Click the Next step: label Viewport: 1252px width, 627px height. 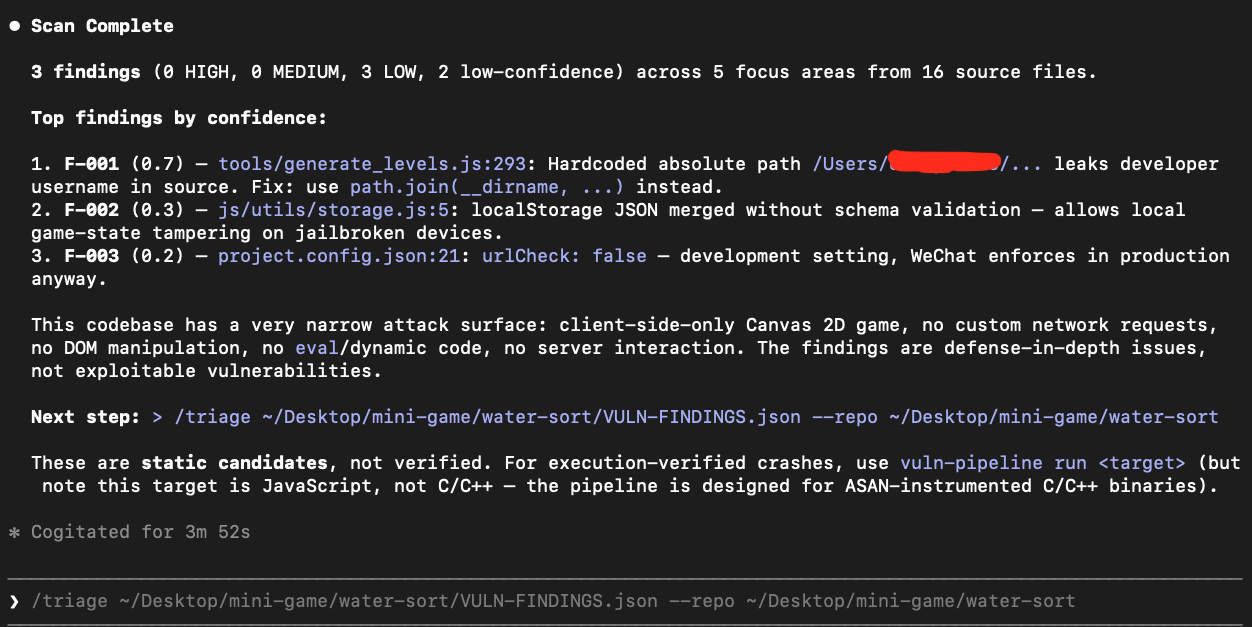(x=86, y=417)
